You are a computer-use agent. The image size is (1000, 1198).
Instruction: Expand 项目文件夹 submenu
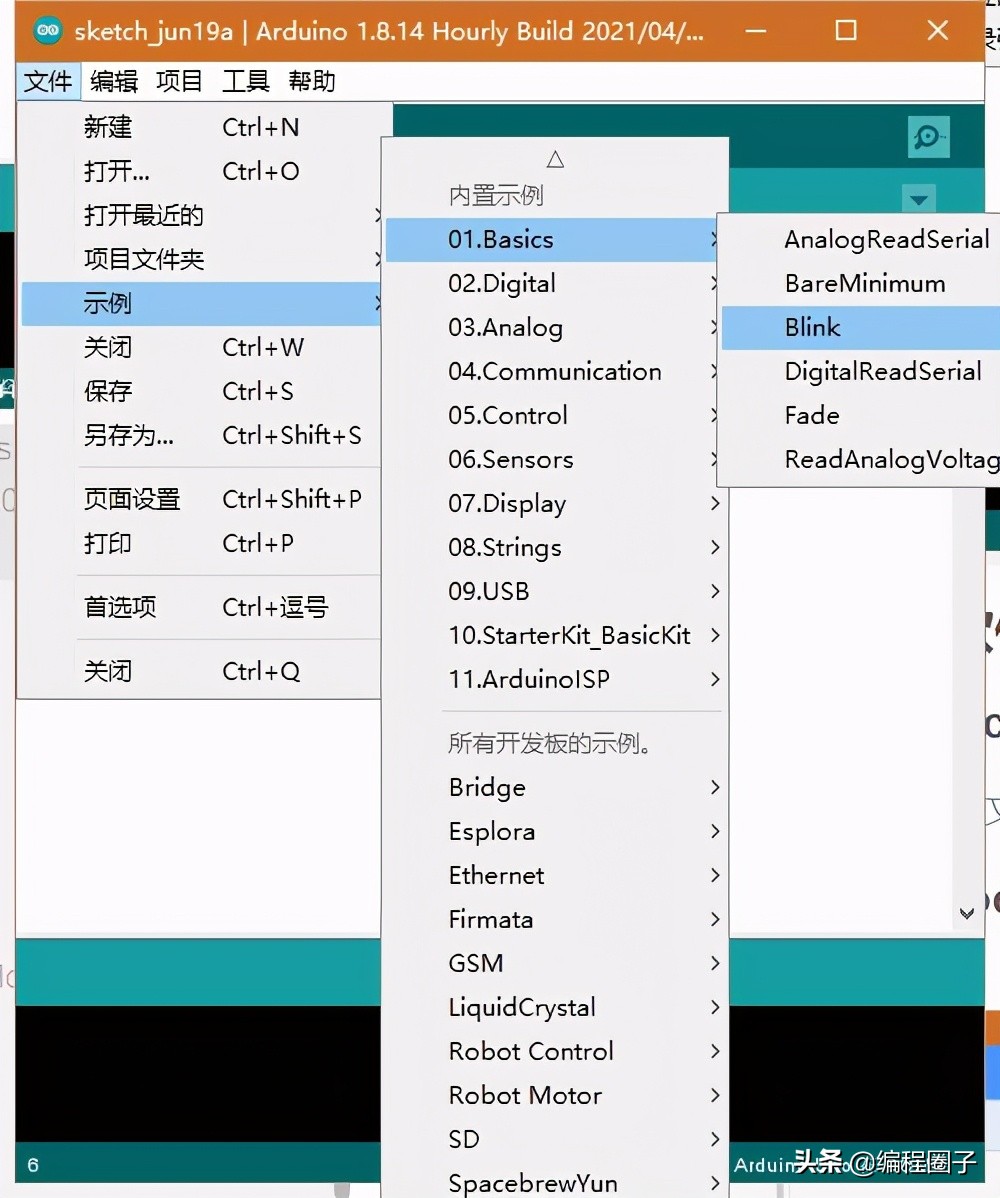(x=201, y=260)
